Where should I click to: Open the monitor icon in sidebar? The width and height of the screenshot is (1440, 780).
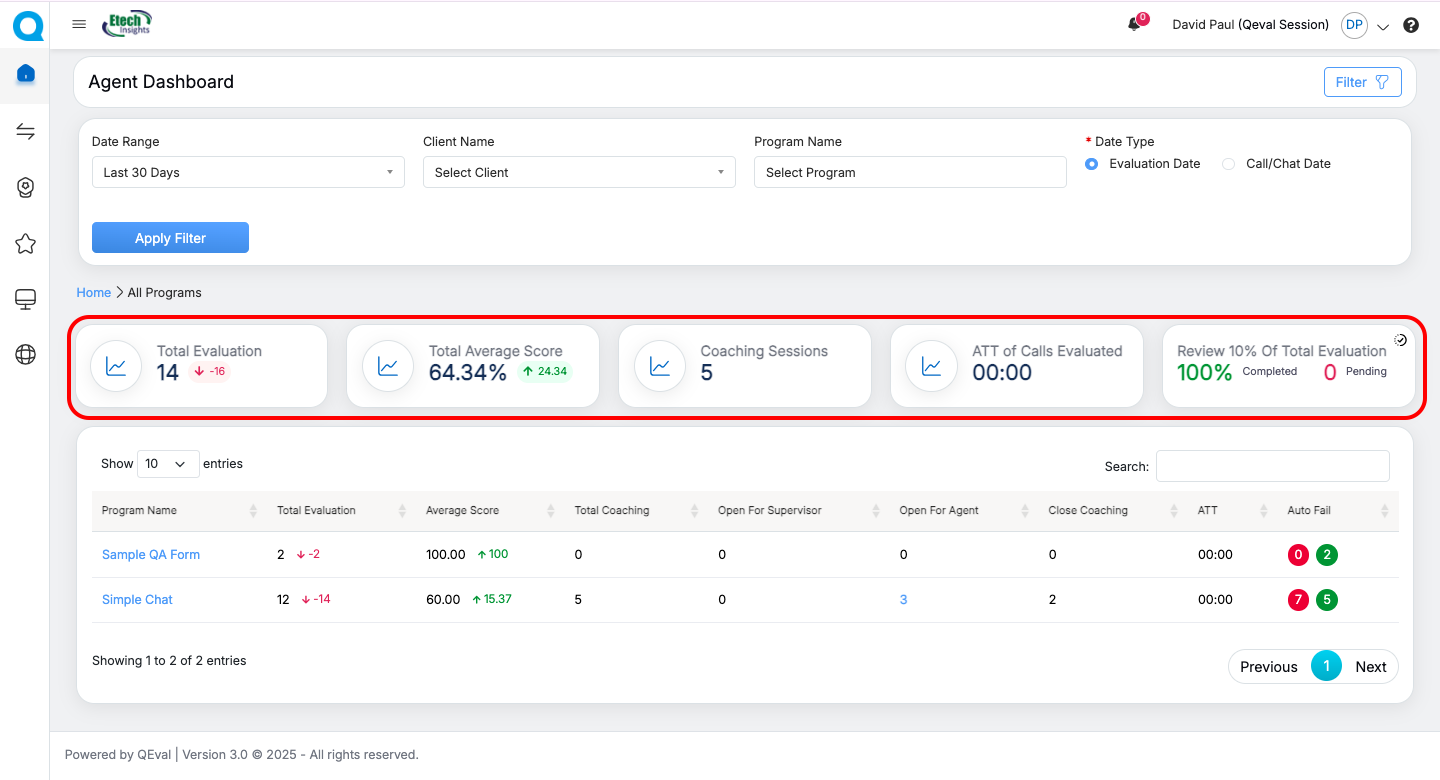click(26, 299)
